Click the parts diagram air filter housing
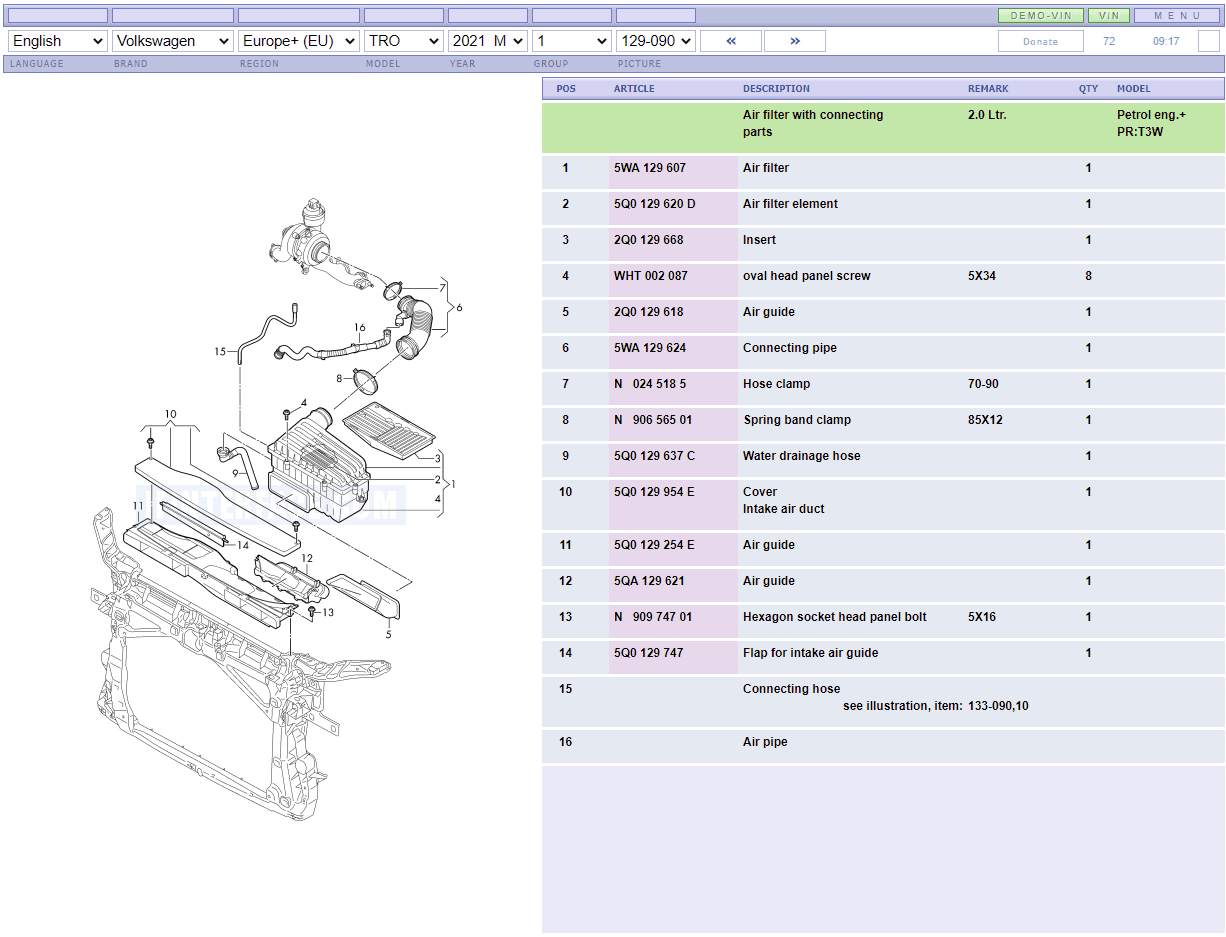The height and width of the screenshot is (937, 1226). tap(318, 470)
